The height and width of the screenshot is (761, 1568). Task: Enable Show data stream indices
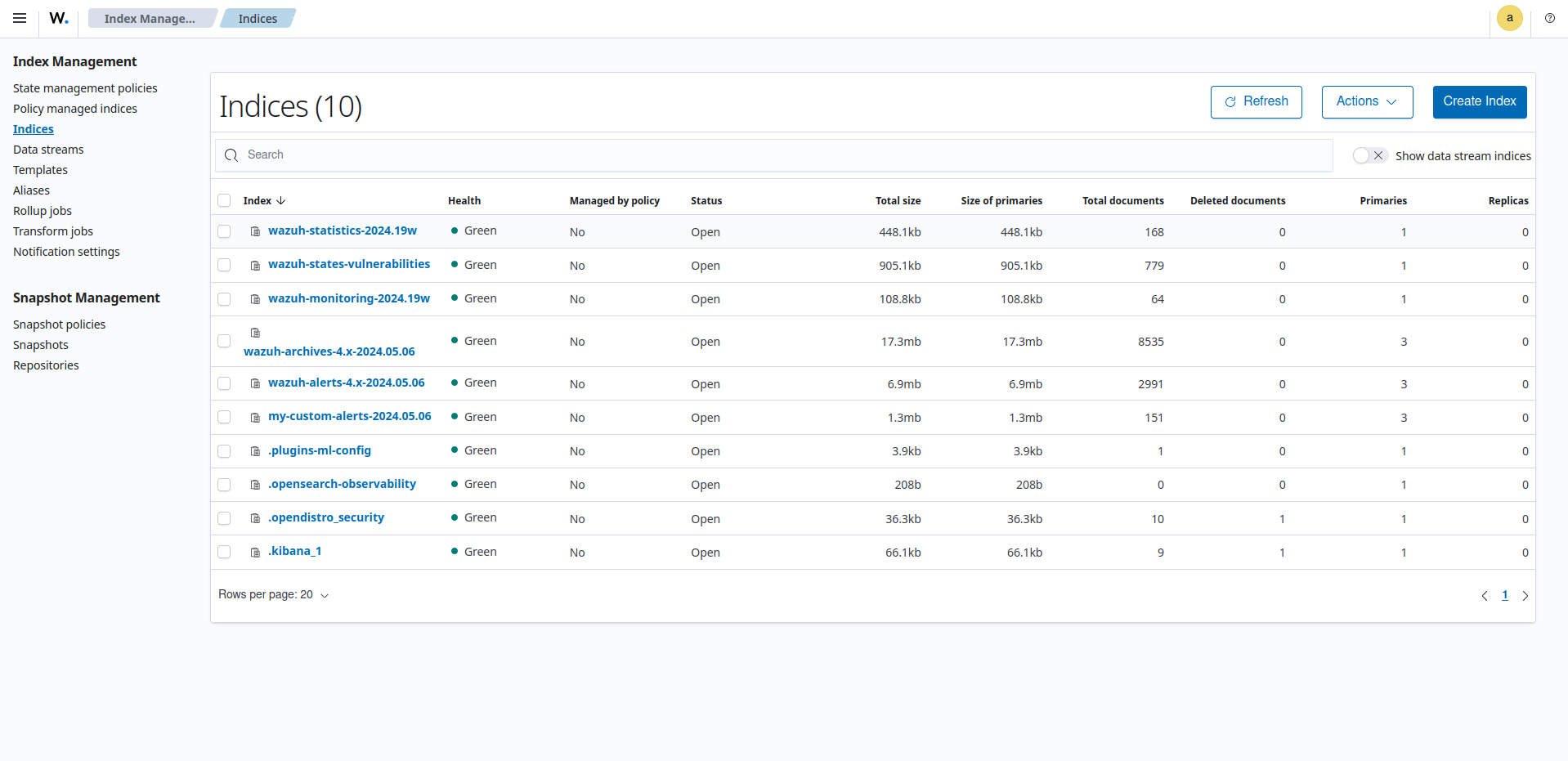[x=1361, y=154]
